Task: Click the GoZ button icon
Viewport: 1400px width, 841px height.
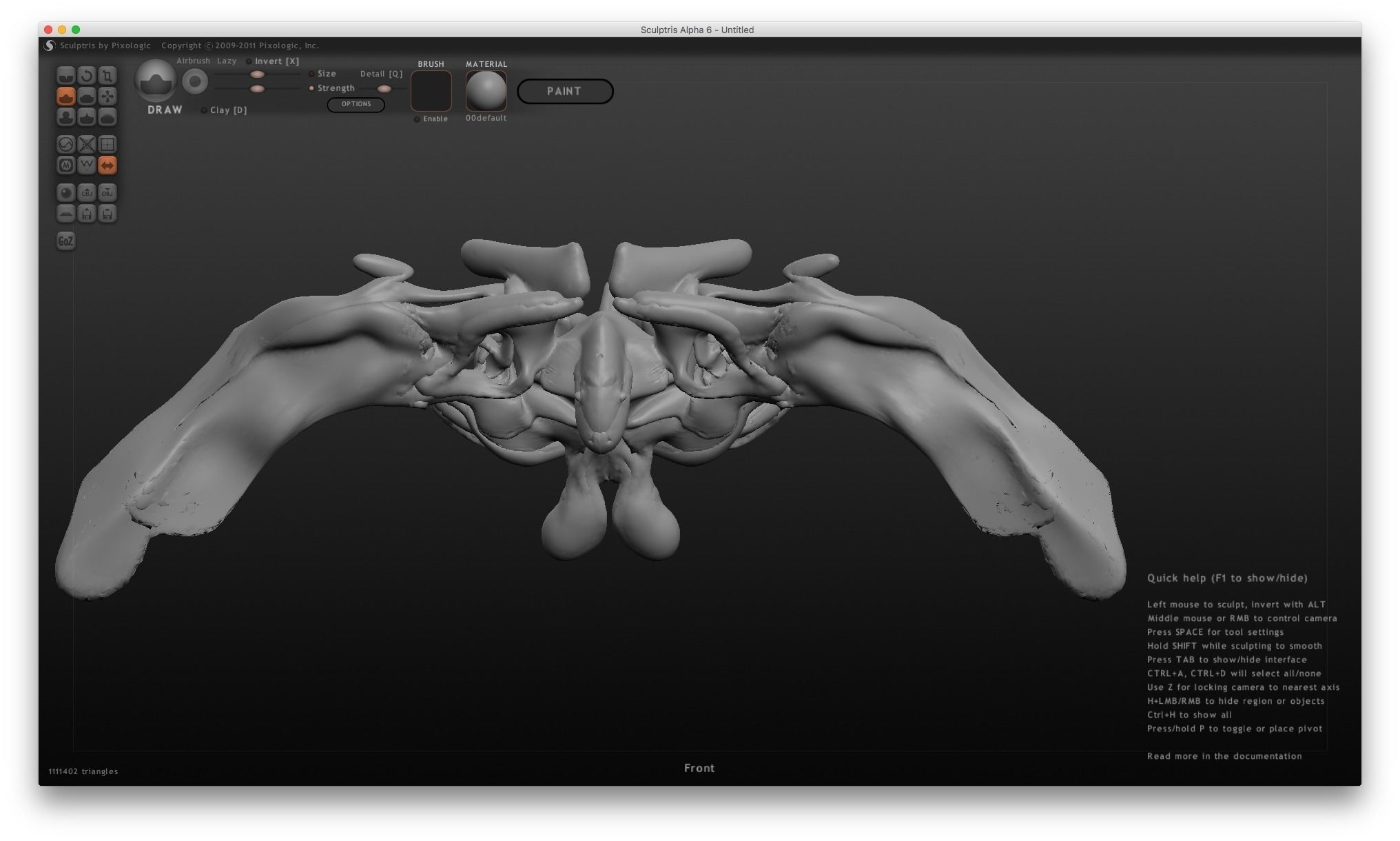Action: 65,241
